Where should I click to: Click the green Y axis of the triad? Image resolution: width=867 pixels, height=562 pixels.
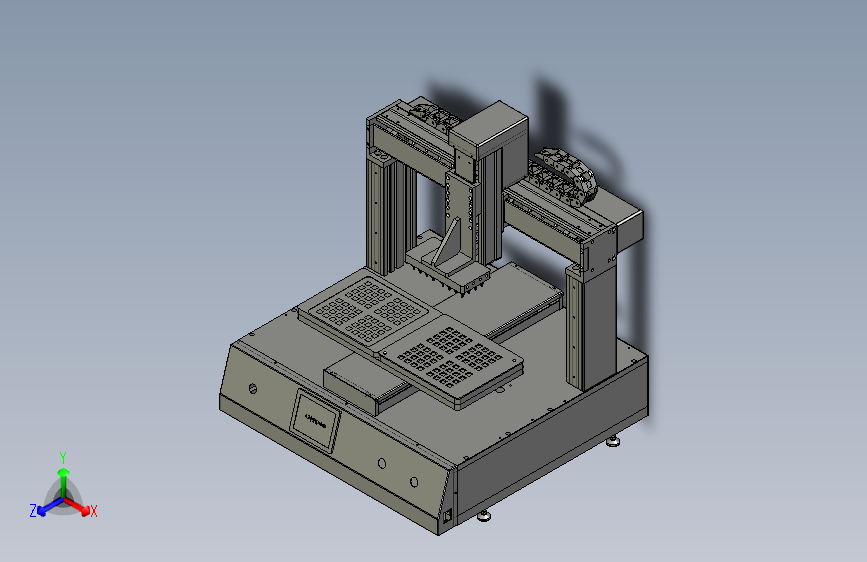click(x=64, y=483)
